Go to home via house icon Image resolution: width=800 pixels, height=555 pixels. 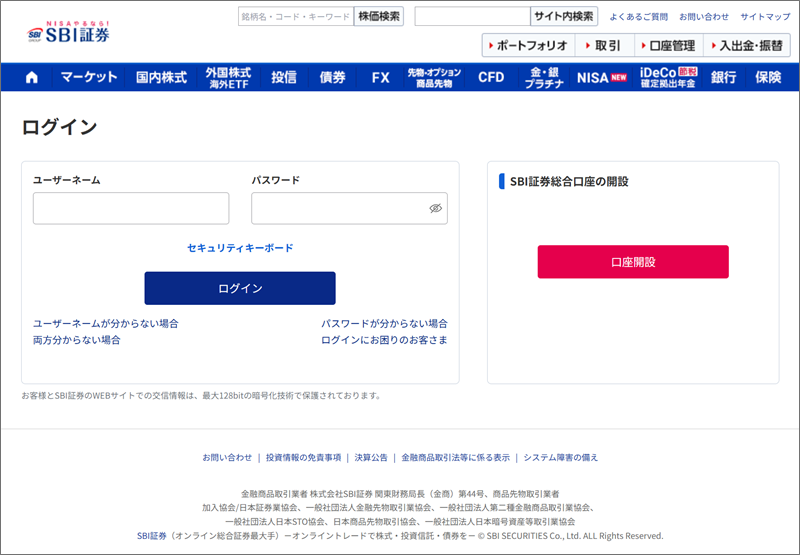tap(32, 77)
